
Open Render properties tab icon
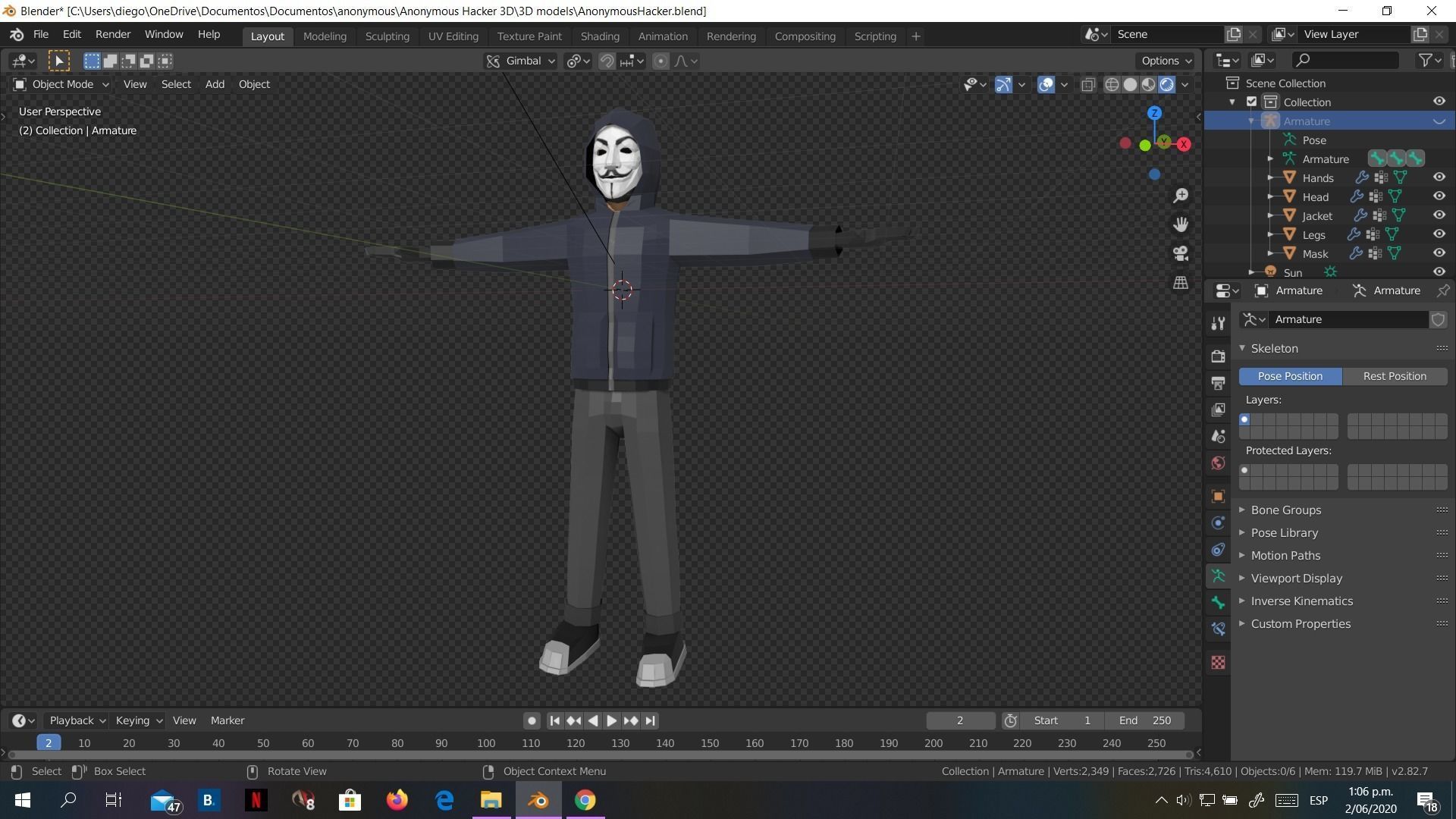(x=1218, y=356)
